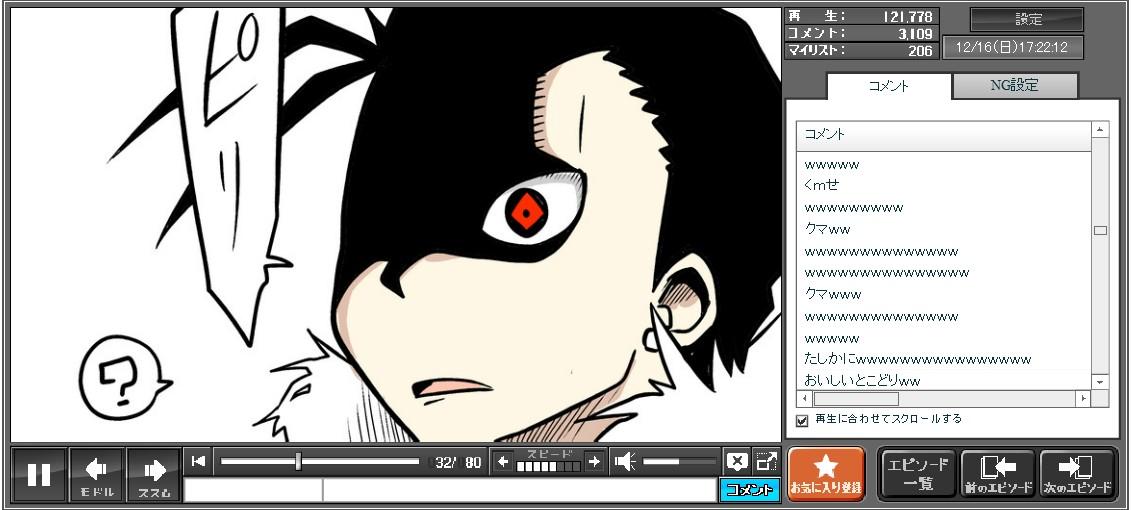Submit comment with the blue コメント button
This screenshot has width=1131, height=510.
coord(749,490)
